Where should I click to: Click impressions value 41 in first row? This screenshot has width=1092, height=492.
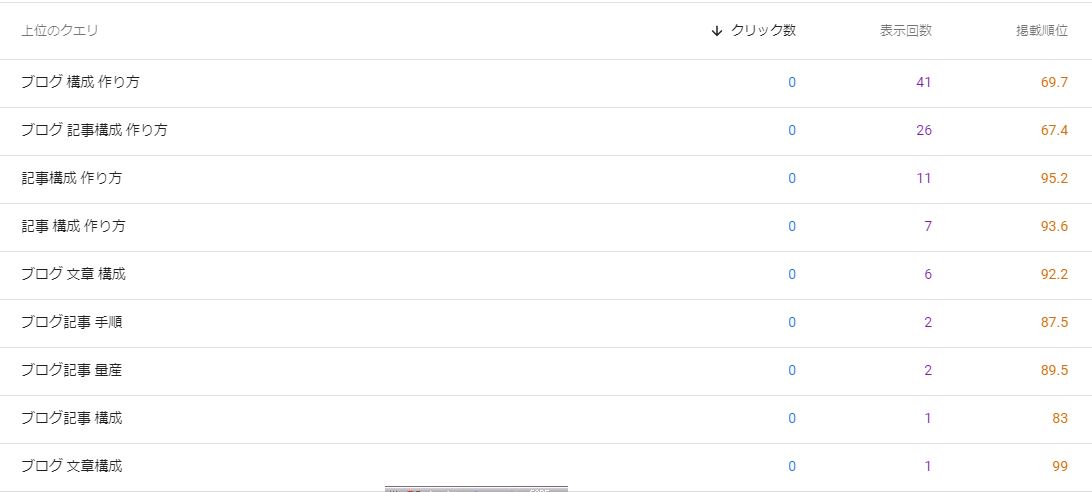tap(923, 82)
